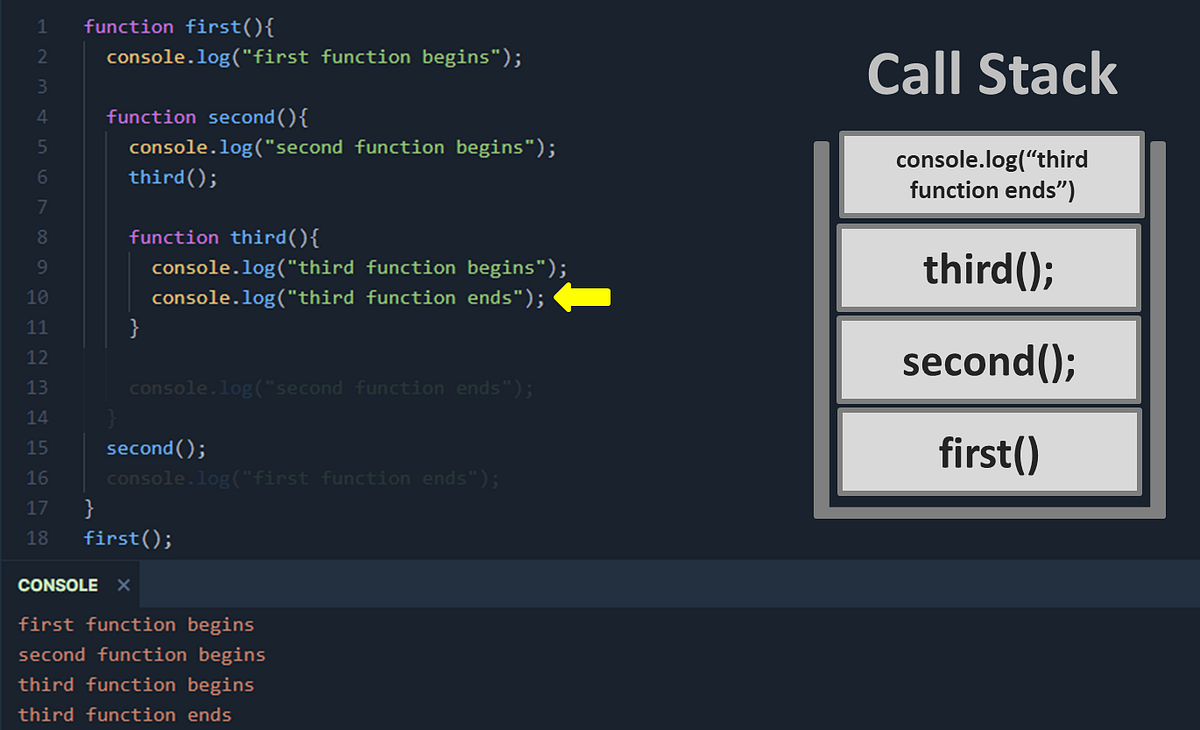Select the greyed-out line 16 log statement
Viewport: 1200px width, 730px height.
click(x=300, y=478)
